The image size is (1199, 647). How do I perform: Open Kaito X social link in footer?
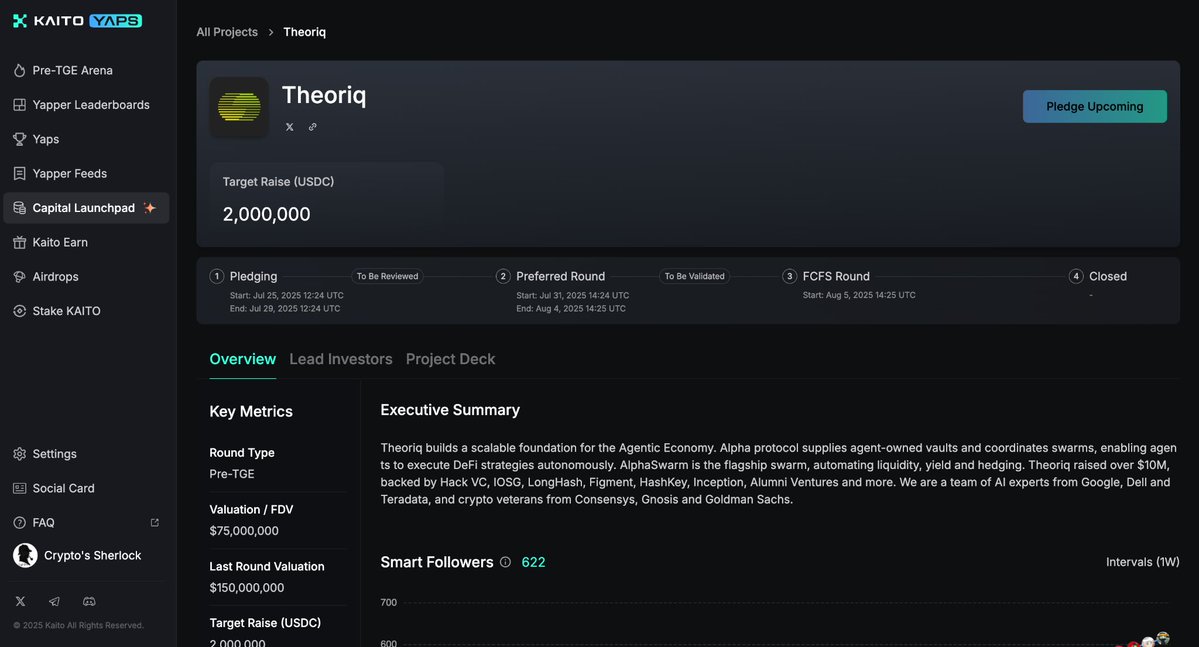pos(20,602)
